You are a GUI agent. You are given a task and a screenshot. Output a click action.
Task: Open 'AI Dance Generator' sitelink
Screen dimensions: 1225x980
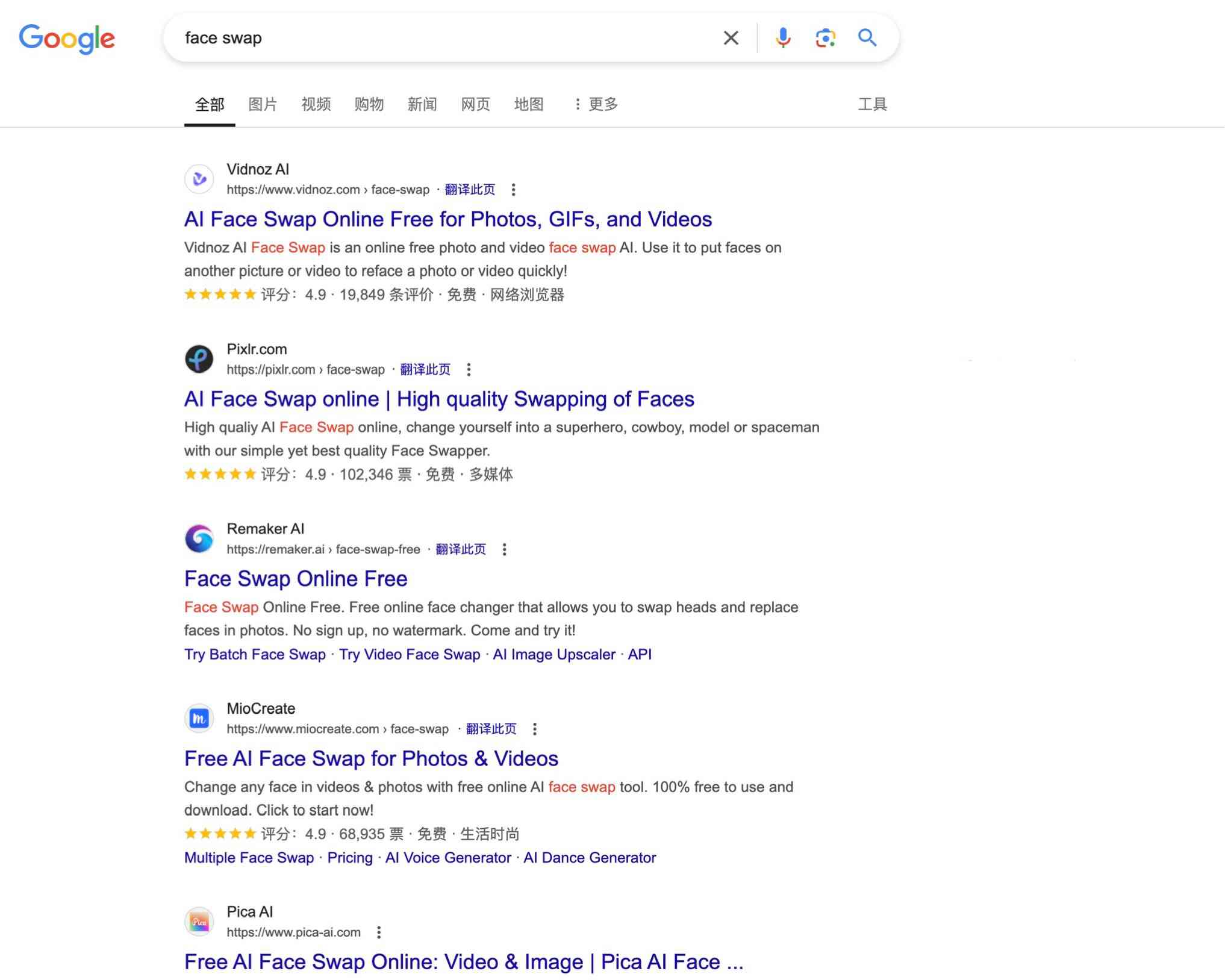(x=590, y=858)
